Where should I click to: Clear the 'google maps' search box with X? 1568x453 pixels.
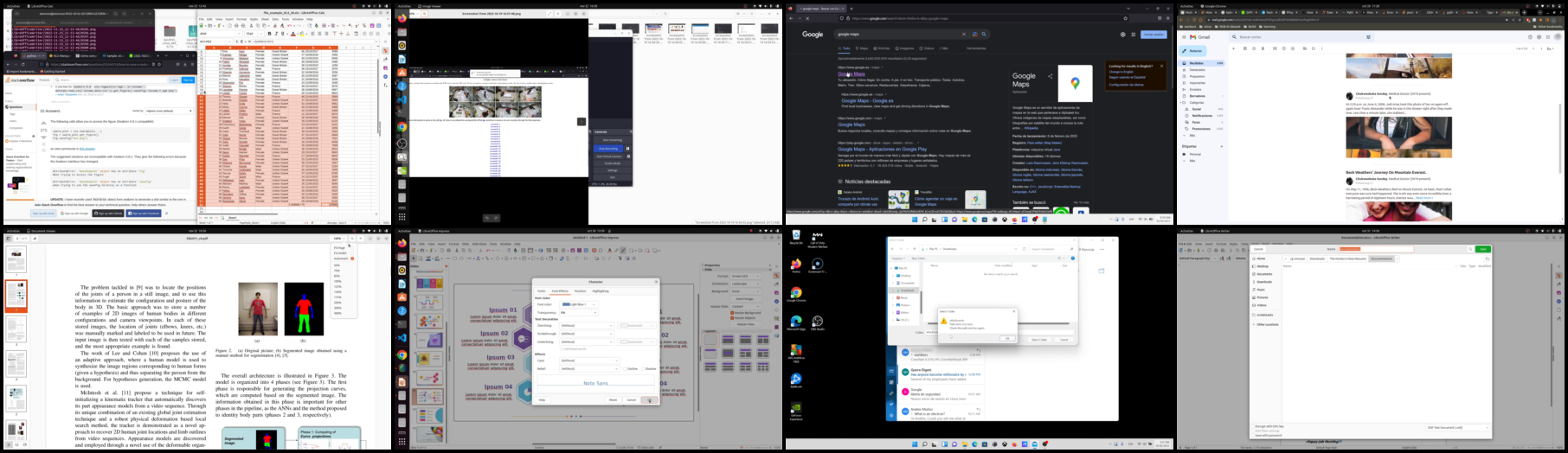coord(964,35)
